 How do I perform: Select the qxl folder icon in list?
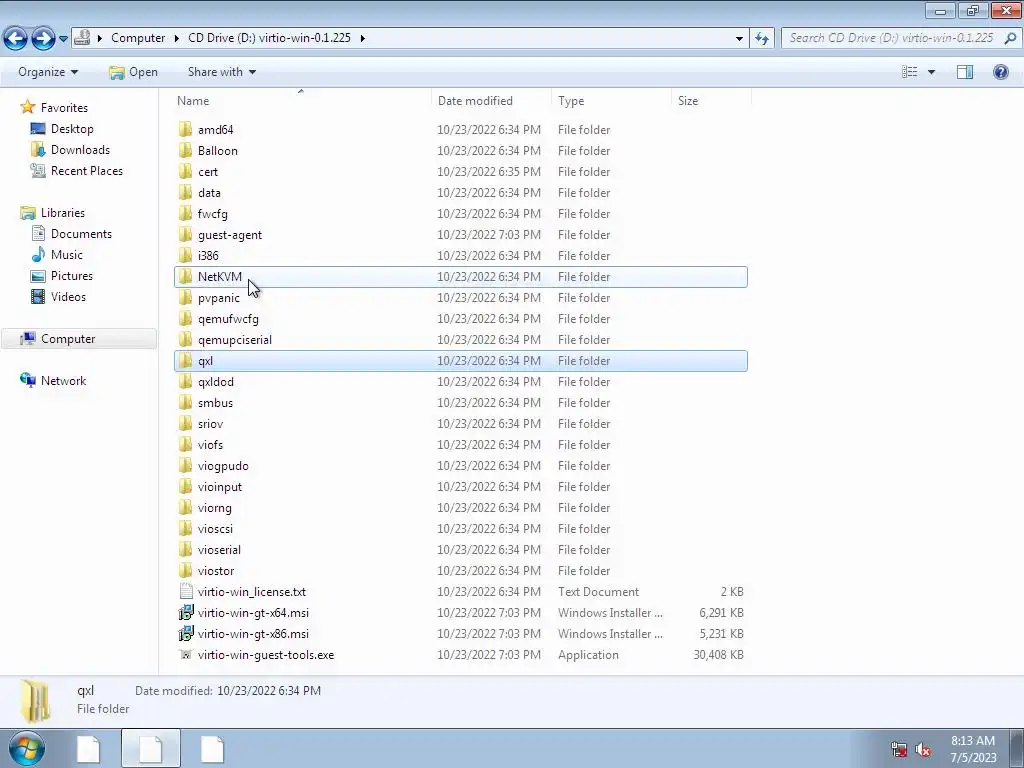pos(185,360)
